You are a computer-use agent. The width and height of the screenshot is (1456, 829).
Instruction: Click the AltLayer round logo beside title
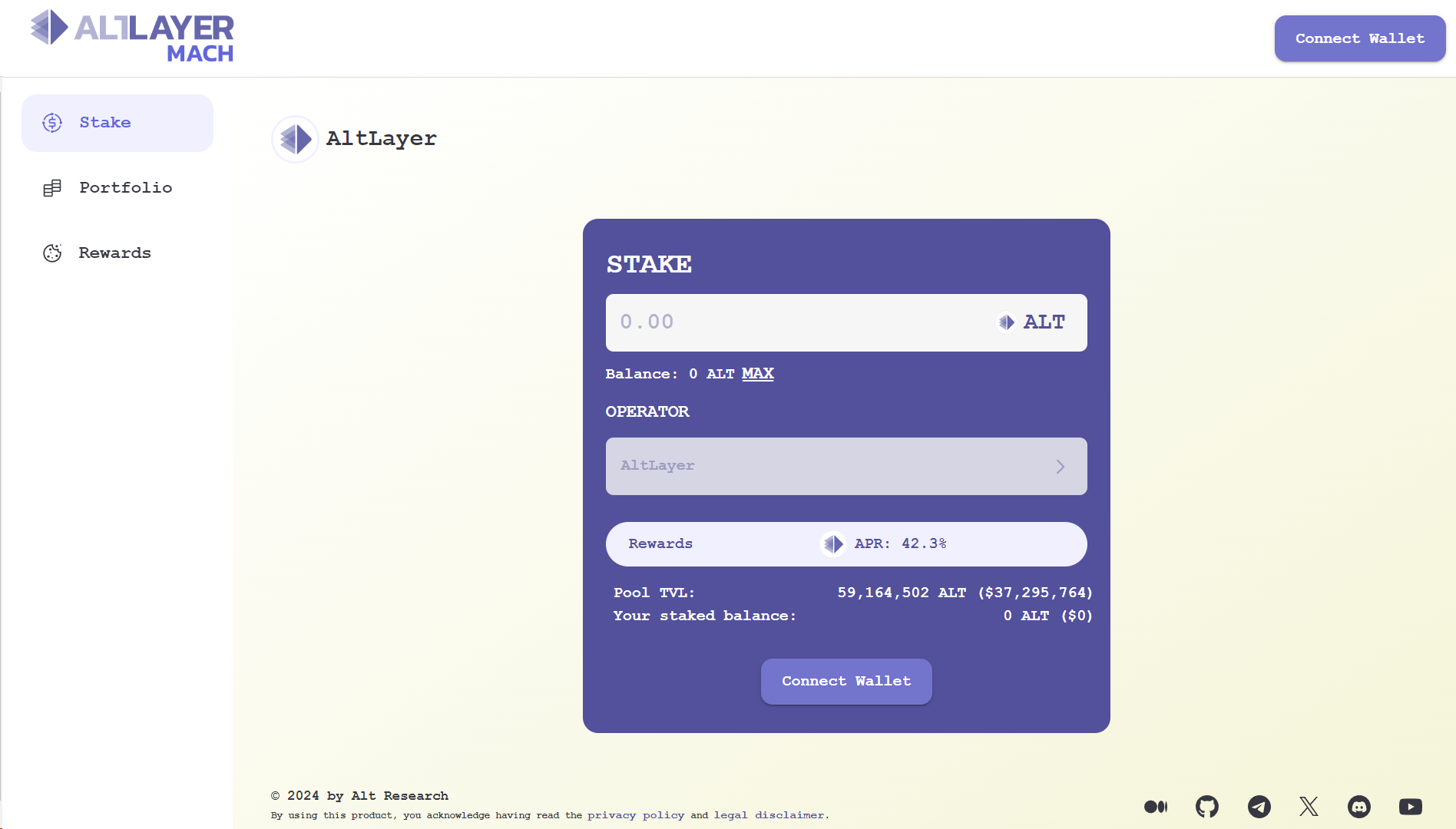(x=295, y=139)
